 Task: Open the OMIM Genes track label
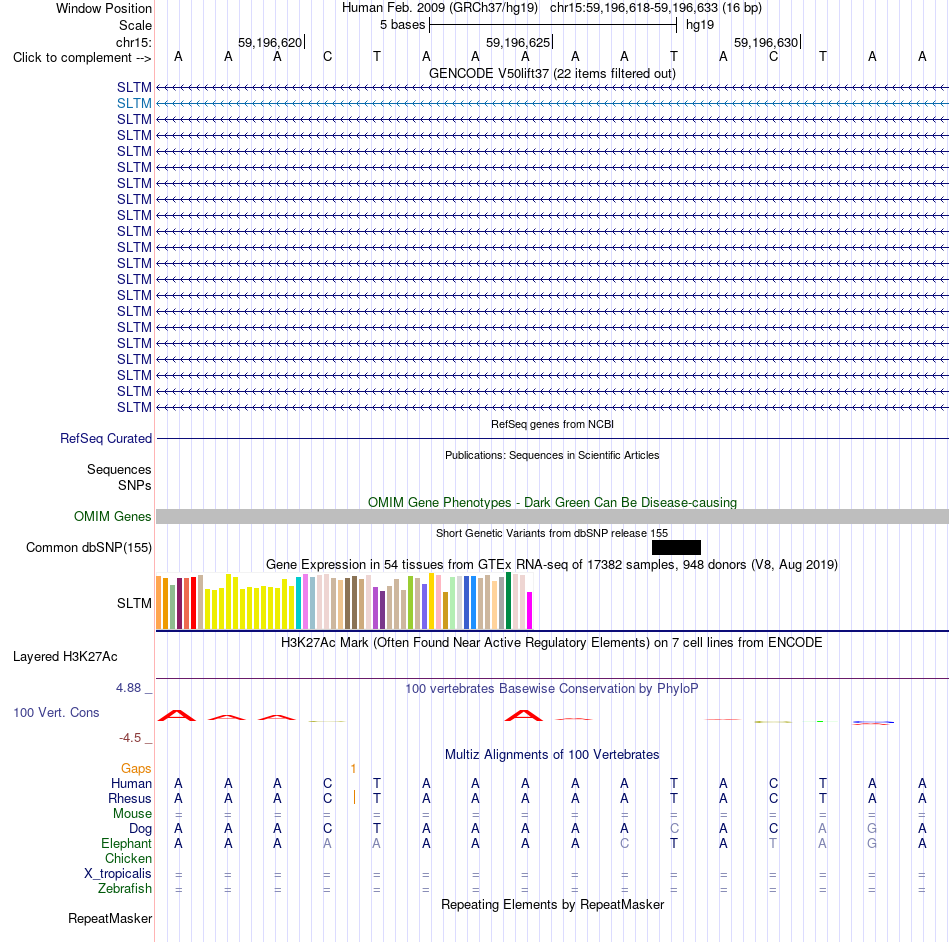[112, 516]
